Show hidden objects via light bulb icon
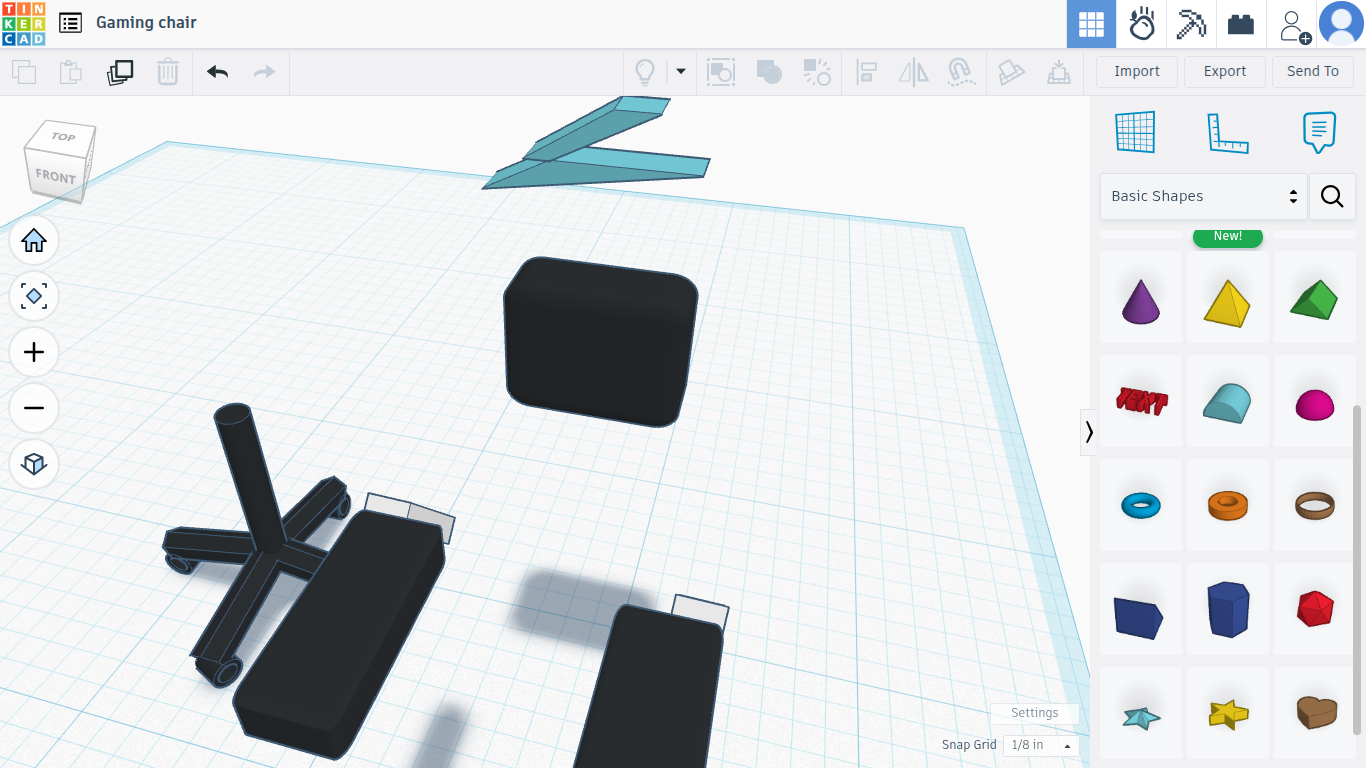The image size is (1366, 768). pos(645,72)
